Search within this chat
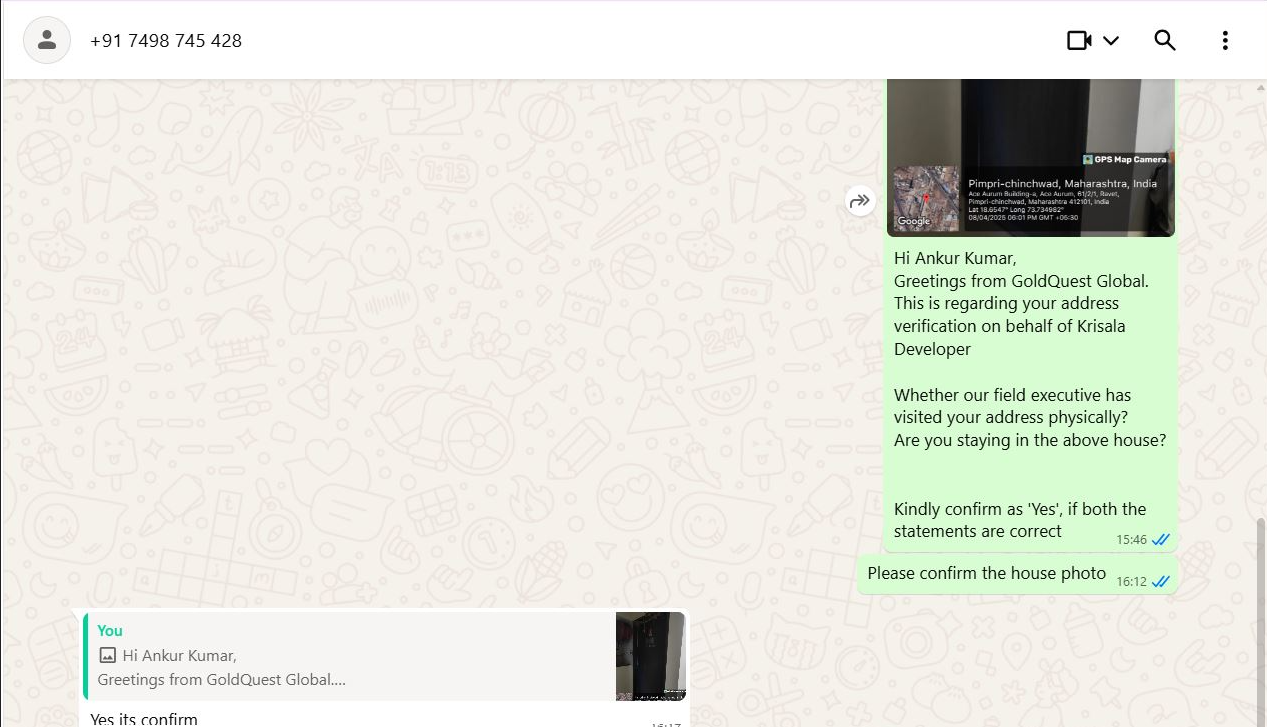The height and width of the screenshot is (727, 1267). [1165, 40]
